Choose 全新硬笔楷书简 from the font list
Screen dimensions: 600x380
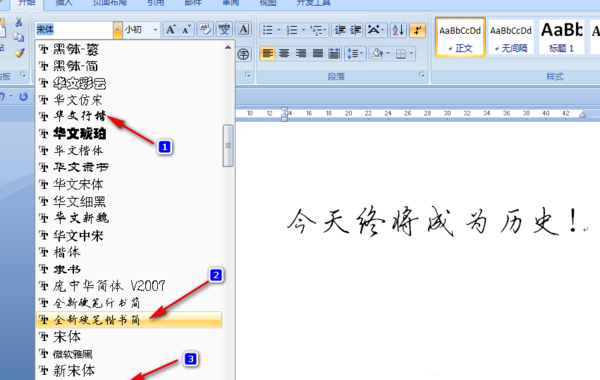[129, 320]
